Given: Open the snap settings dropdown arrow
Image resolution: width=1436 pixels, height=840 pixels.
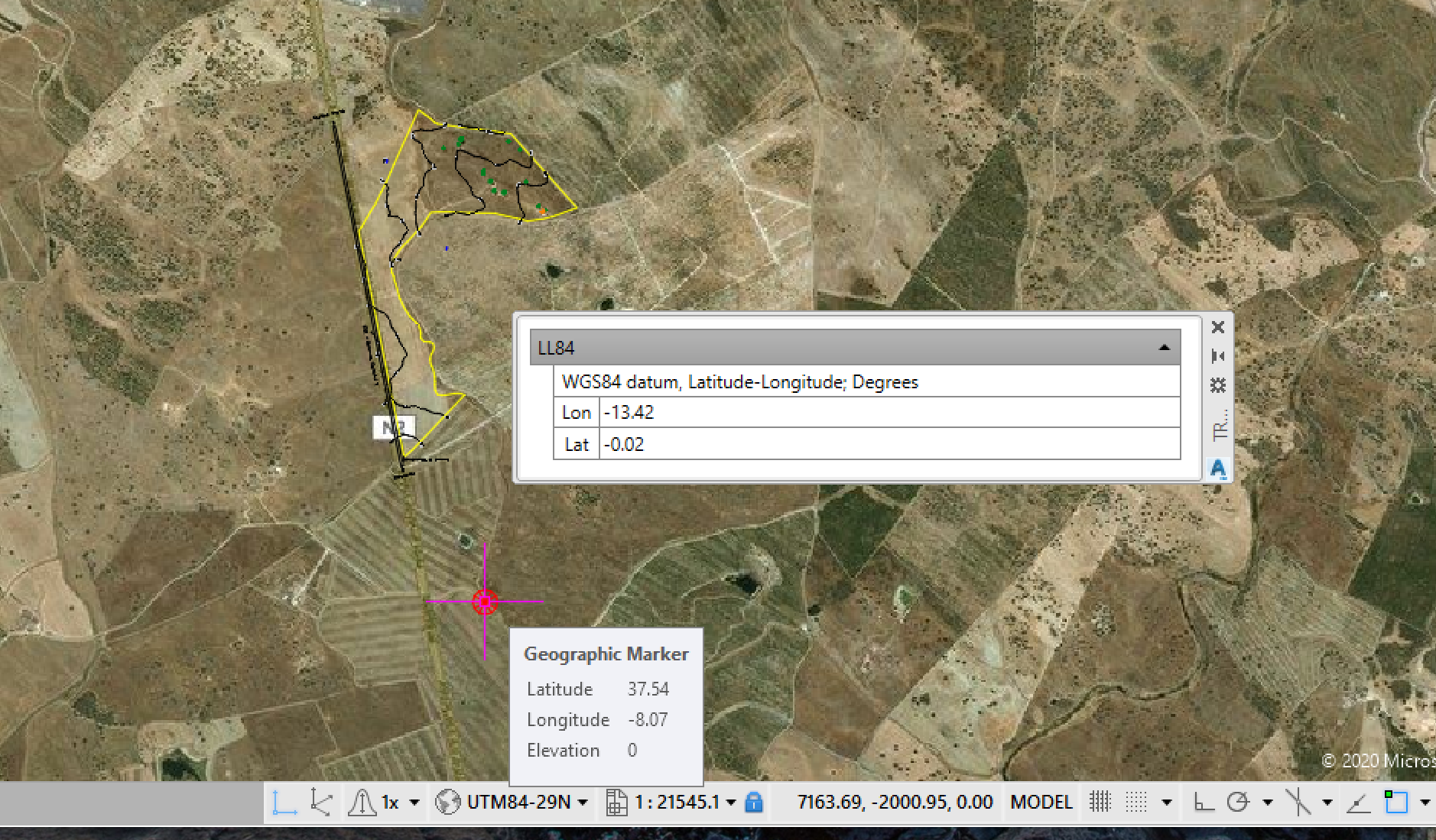Looking at the screenshot, I should [x=1167, y=802].
